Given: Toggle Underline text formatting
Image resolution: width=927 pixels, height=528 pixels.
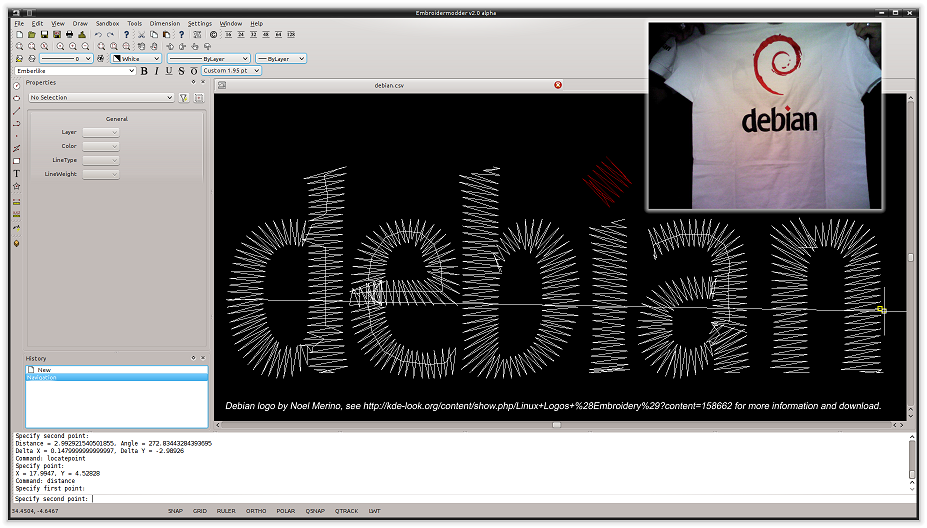Looking at the screenshot, I should [x=169, y=71].
